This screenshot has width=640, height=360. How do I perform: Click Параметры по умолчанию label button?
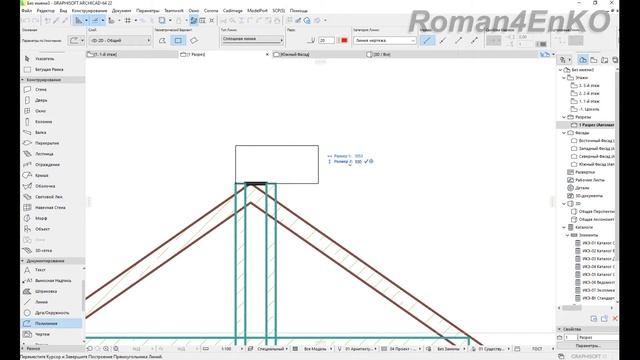tap(42, 40)
